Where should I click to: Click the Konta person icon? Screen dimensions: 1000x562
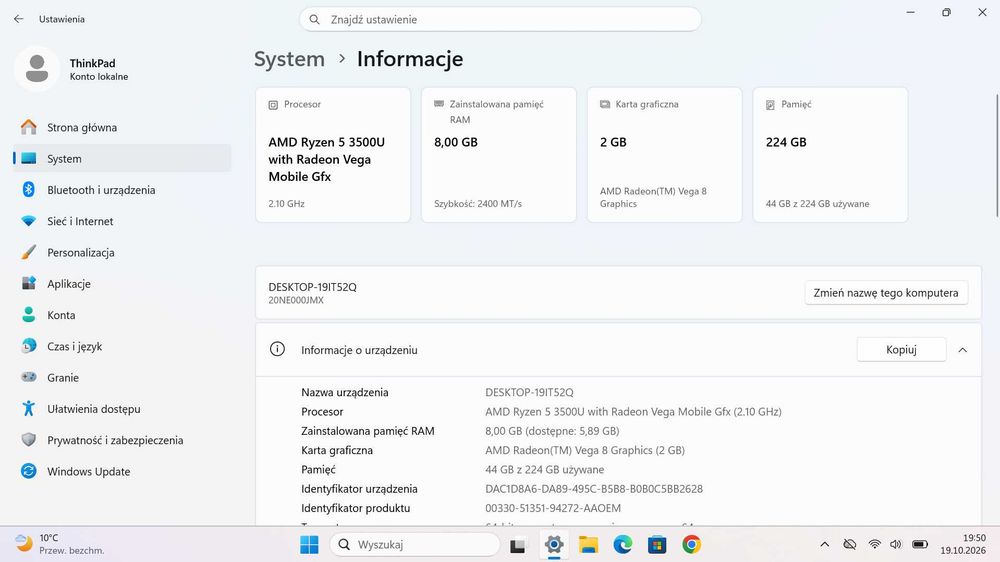tap(29, 314)
